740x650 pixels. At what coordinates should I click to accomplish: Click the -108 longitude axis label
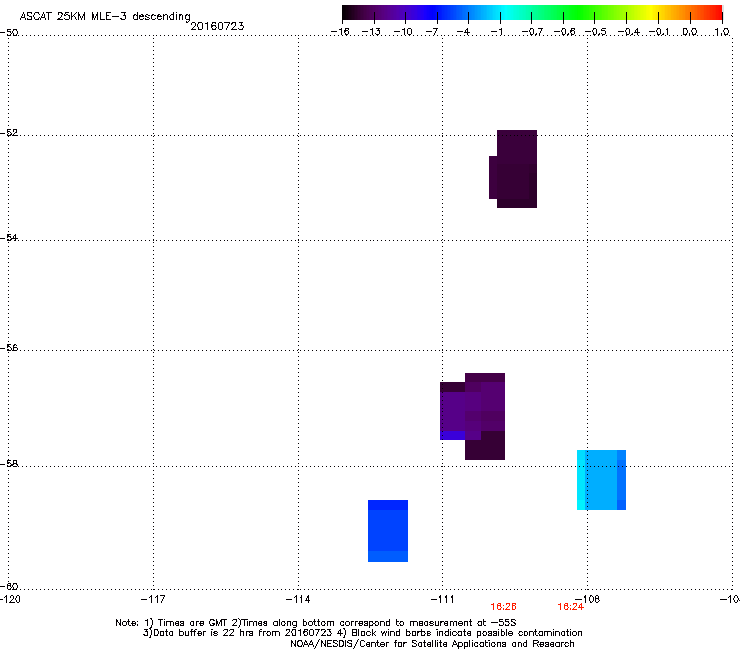pos(588,599)
